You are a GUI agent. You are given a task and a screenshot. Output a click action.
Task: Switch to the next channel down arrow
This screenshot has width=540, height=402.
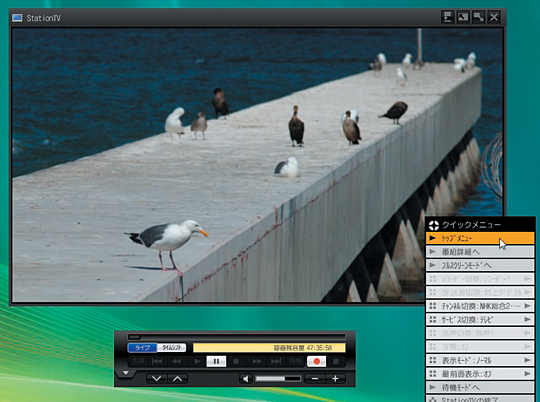[156, 379]
